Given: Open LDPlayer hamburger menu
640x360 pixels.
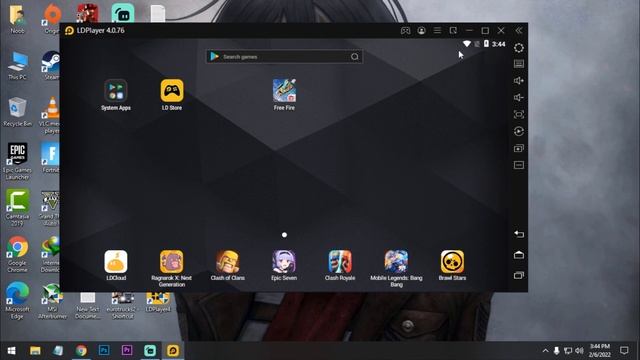Looking at the screenshot, I should [x=437, y=31].
